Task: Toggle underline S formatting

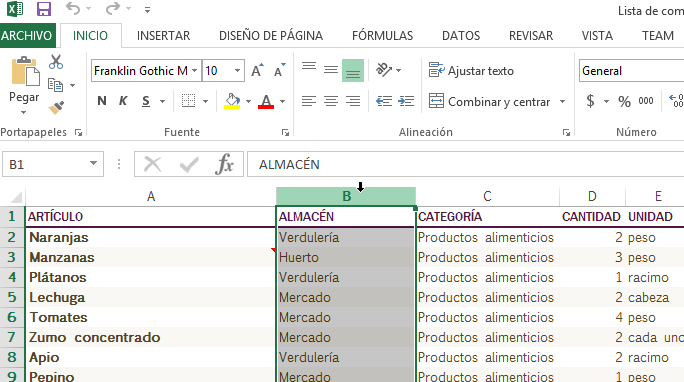Action: [x=146, y=101]
